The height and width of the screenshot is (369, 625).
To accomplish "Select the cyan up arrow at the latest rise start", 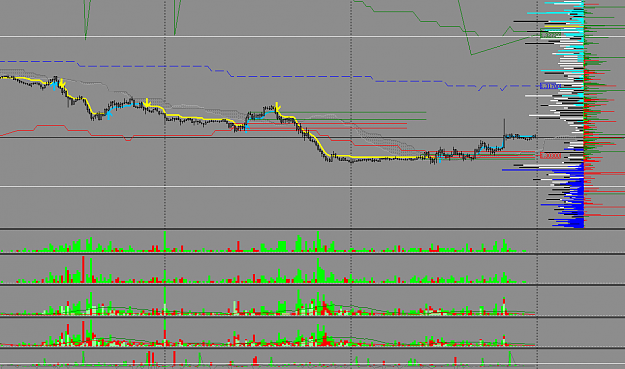I will 439,159.
